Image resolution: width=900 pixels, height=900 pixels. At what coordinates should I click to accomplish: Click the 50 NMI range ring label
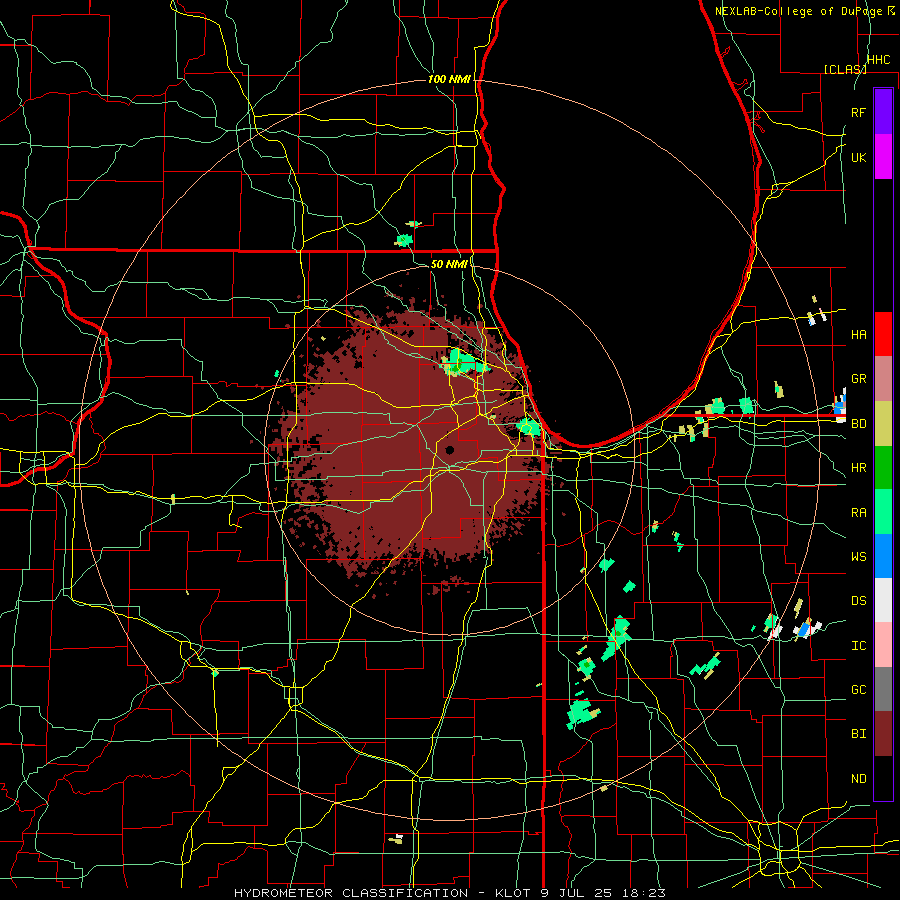click(x=449, y=264)
